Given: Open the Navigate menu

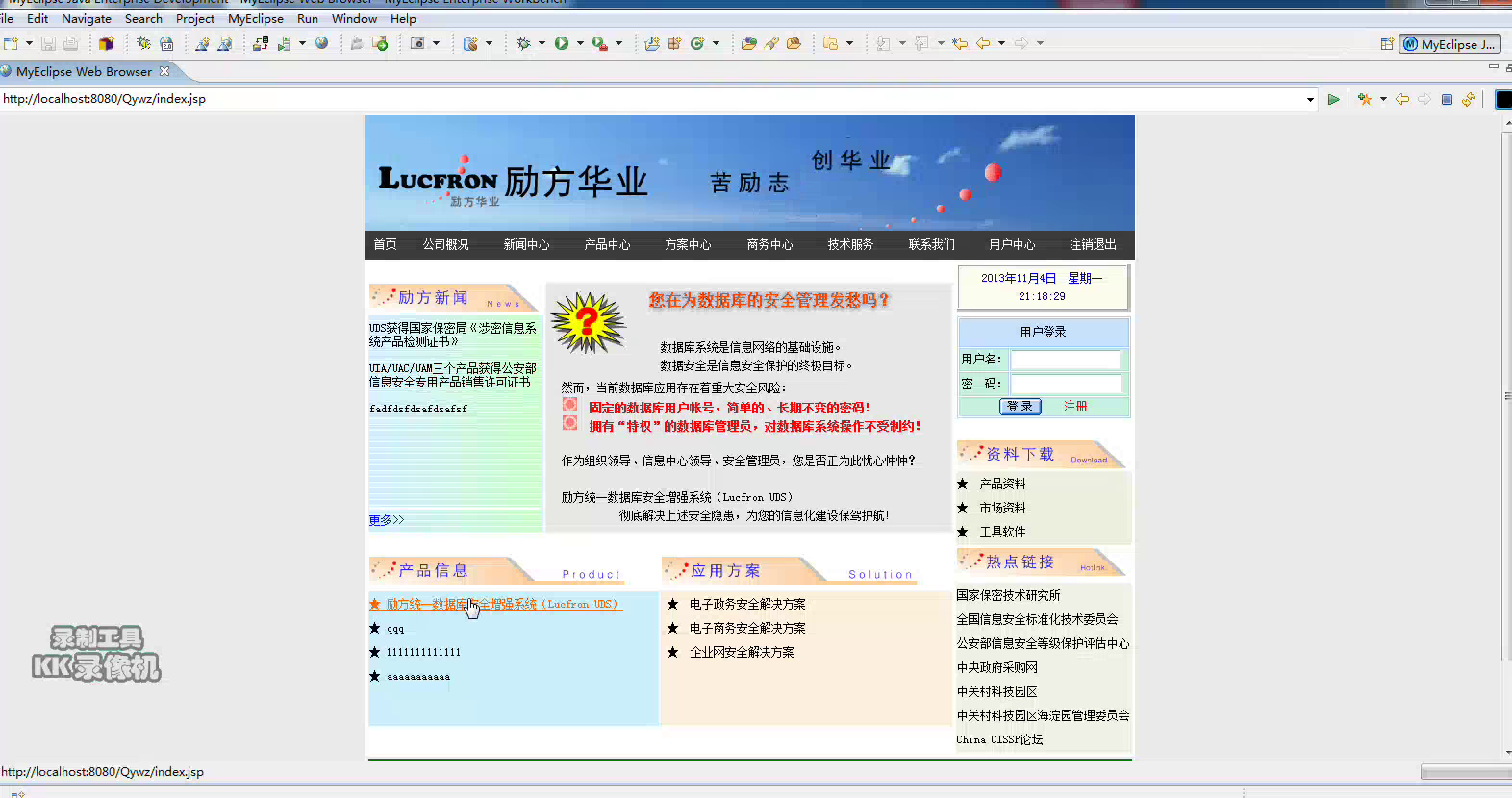Looking at the screenshot, I should pos(87,18).
